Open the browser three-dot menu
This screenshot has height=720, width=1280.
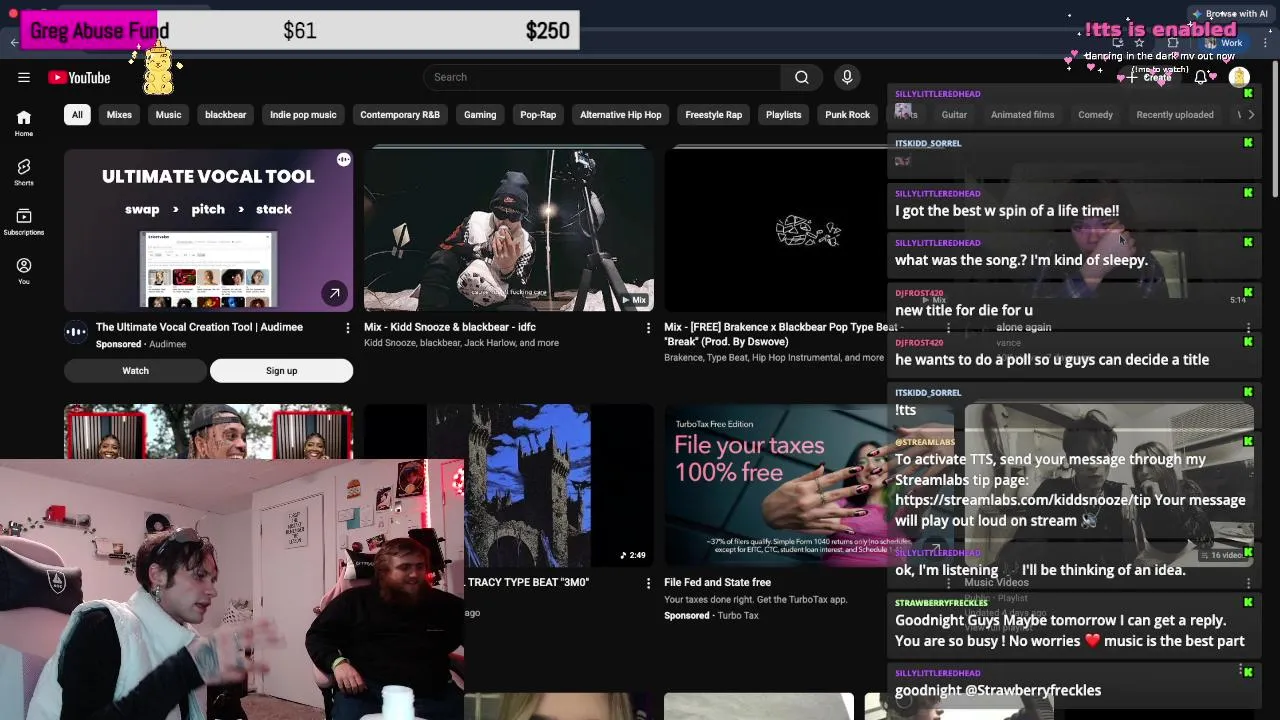coord(1266,43)
